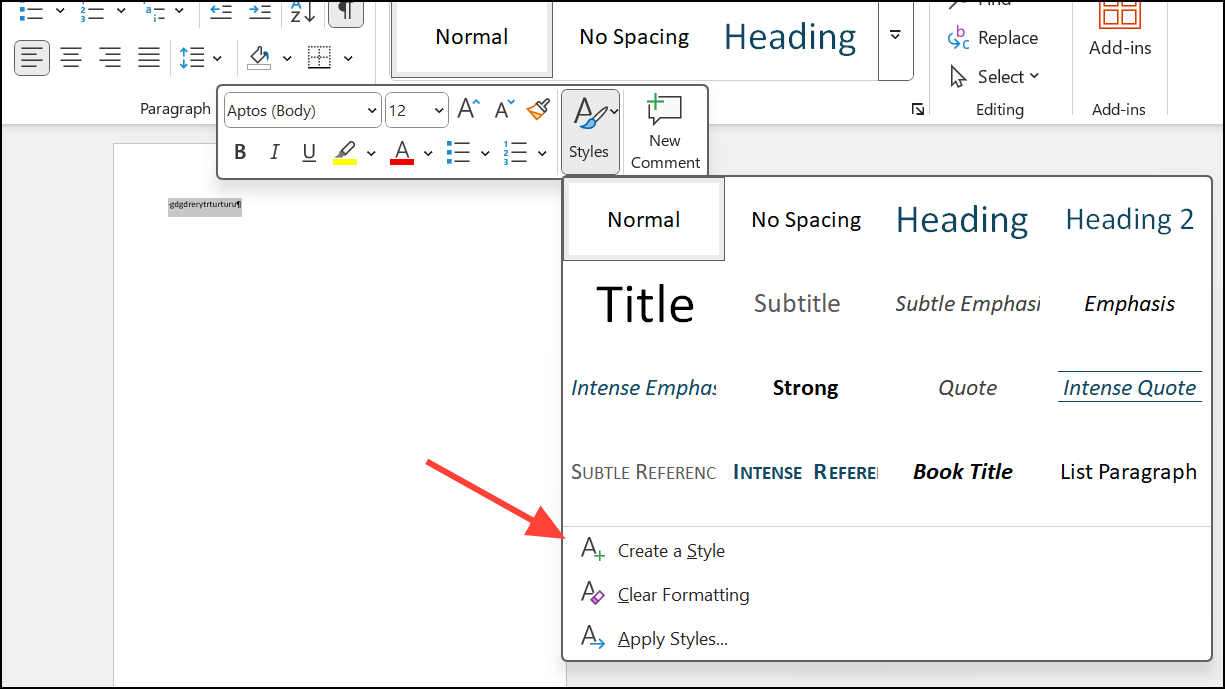Increase font size with grow font icon

pos(468,110)
